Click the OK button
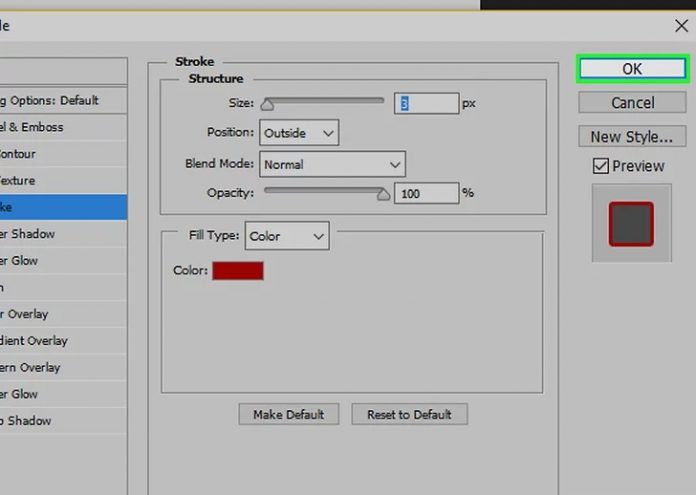Image resolution: width=696 pixels, height=495 pixels. click(x=632, y=69)
